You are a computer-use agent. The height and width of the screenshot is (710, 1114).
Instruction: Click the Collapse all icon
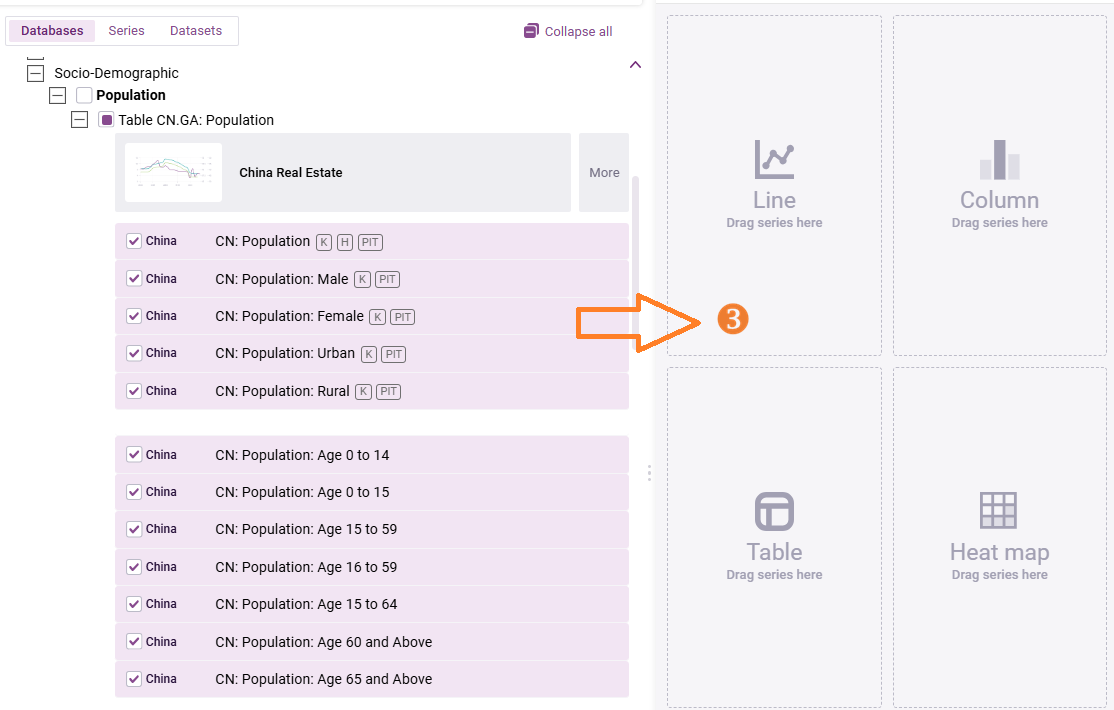tap(531, 31)
